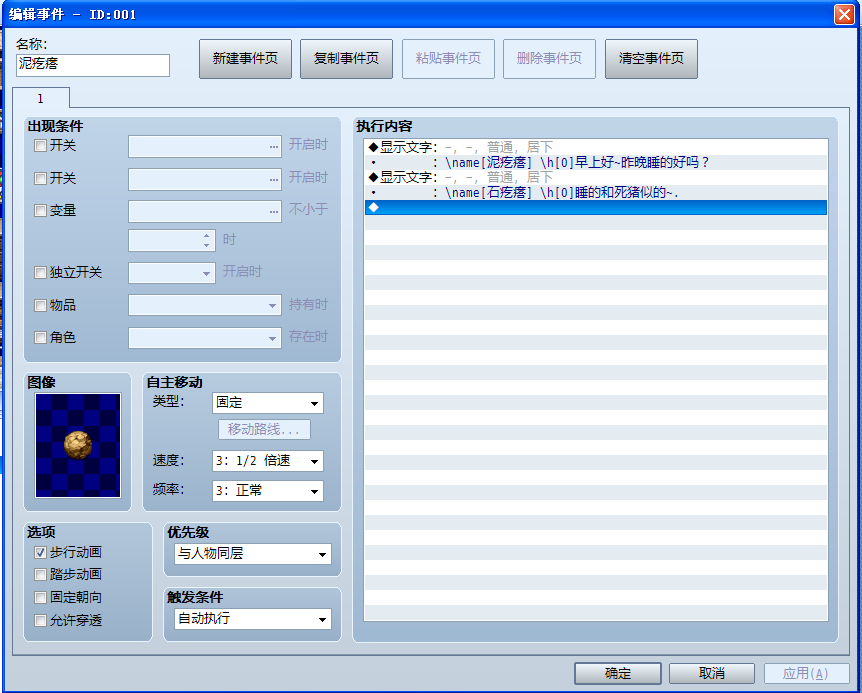Image resolution: width=862 pixels, height=693 pixels.
Task: Open the event graphic thumbnail
Action: tap(78, 445)
